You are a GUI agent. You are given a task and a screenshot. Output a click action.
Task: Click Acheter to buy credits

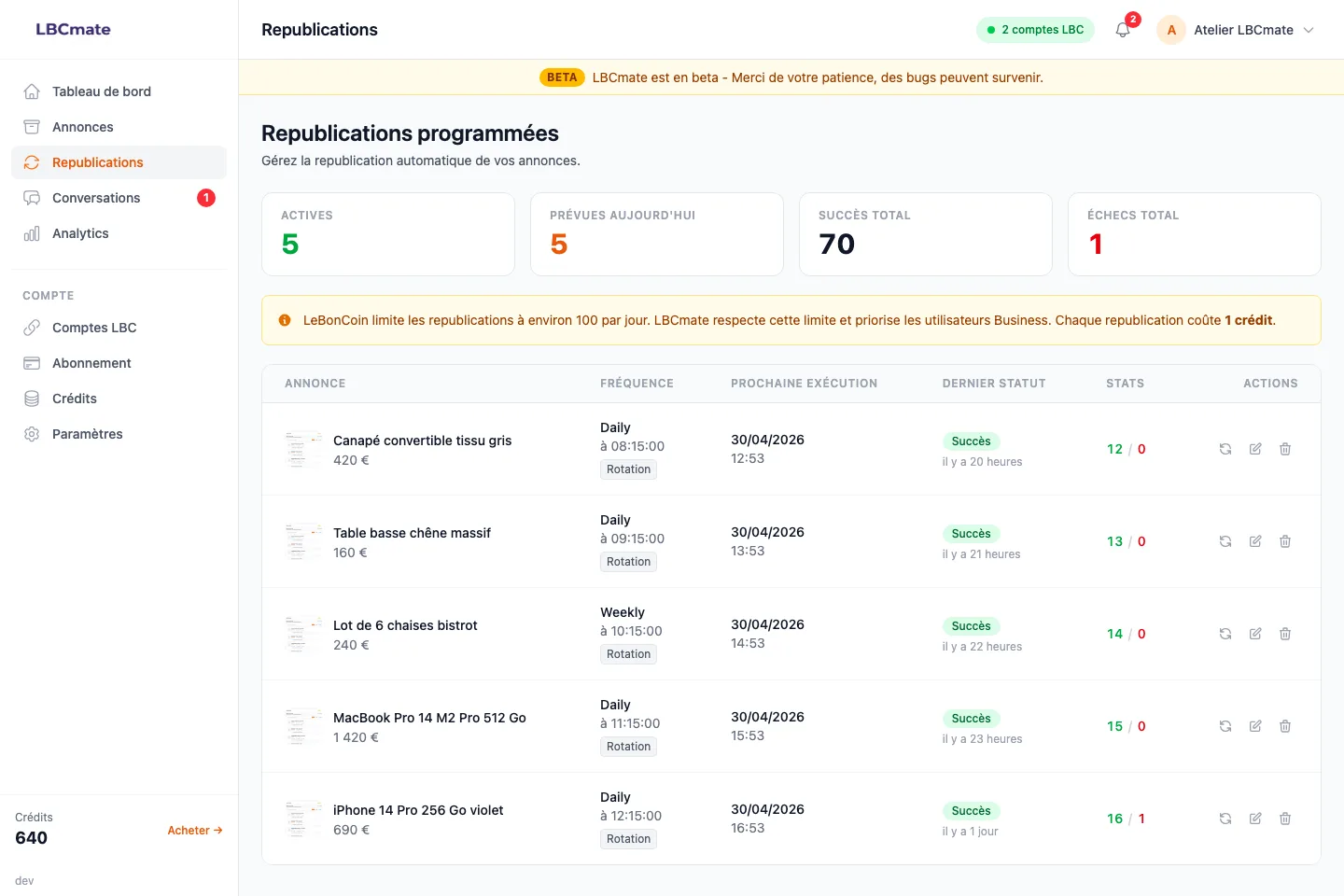point(195,830)
